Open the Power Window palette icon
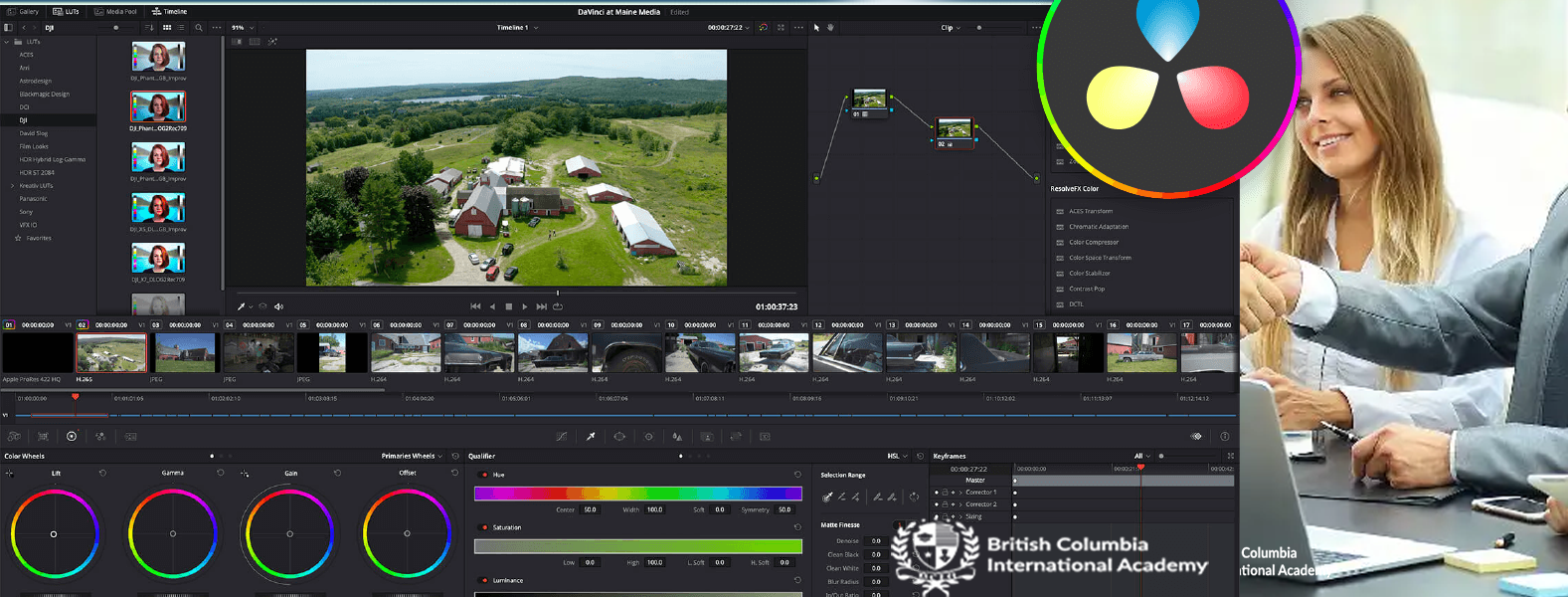Viewport: 1568px width, 597px height. pyautogui.click(x=619, y=436)
